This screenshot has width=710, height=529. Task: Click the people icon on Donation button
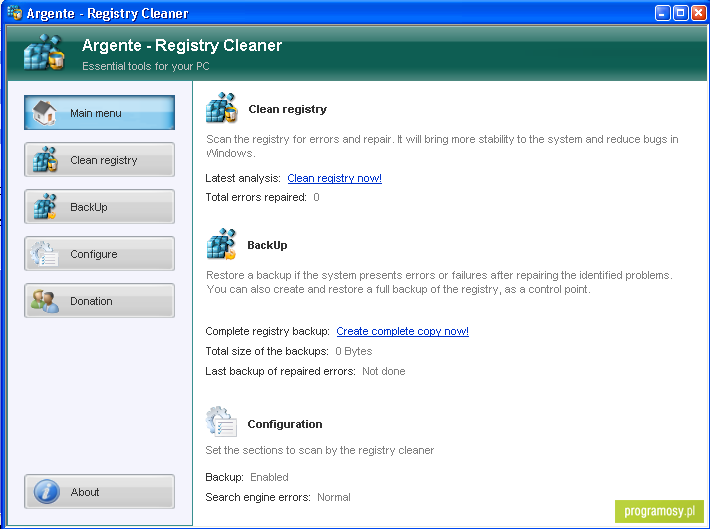pyautogui.click(x=45, y=301)
